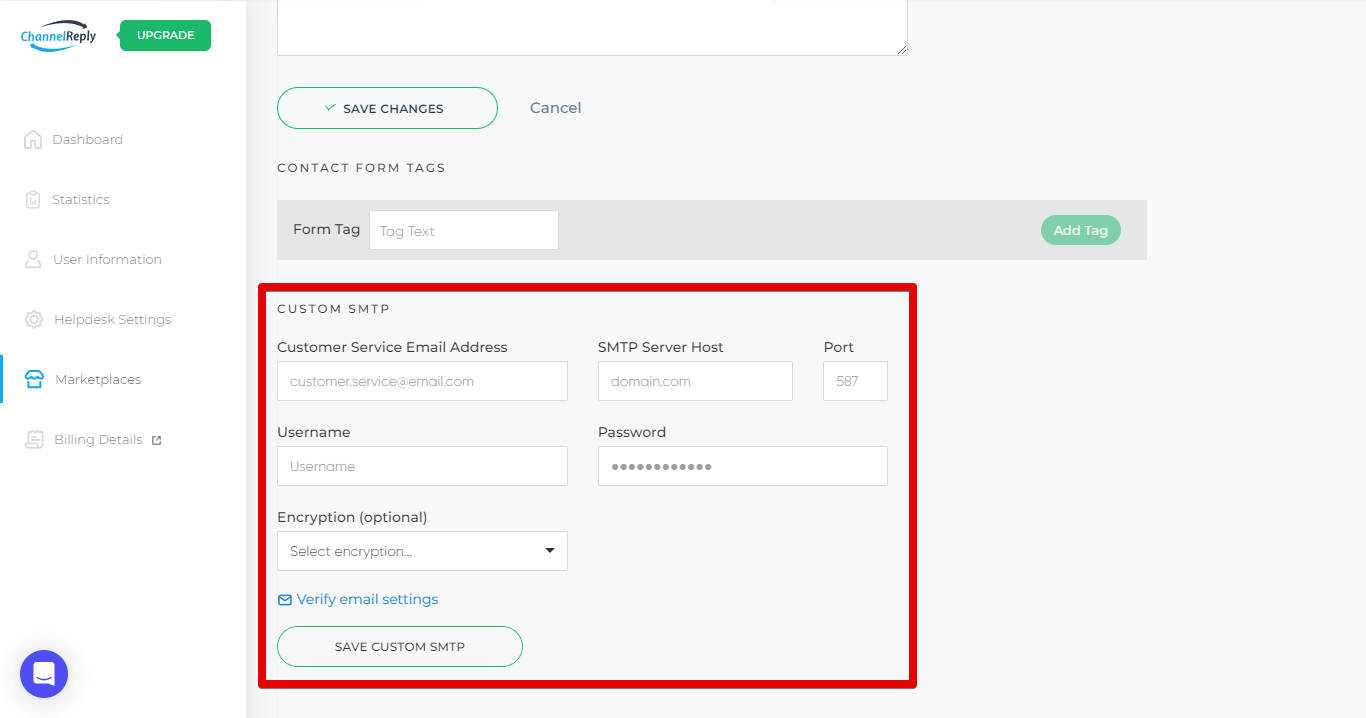Click the Helpdesk Settings gear icon
This screenshot has height=718, width=1366.
[x=34, y=319]
